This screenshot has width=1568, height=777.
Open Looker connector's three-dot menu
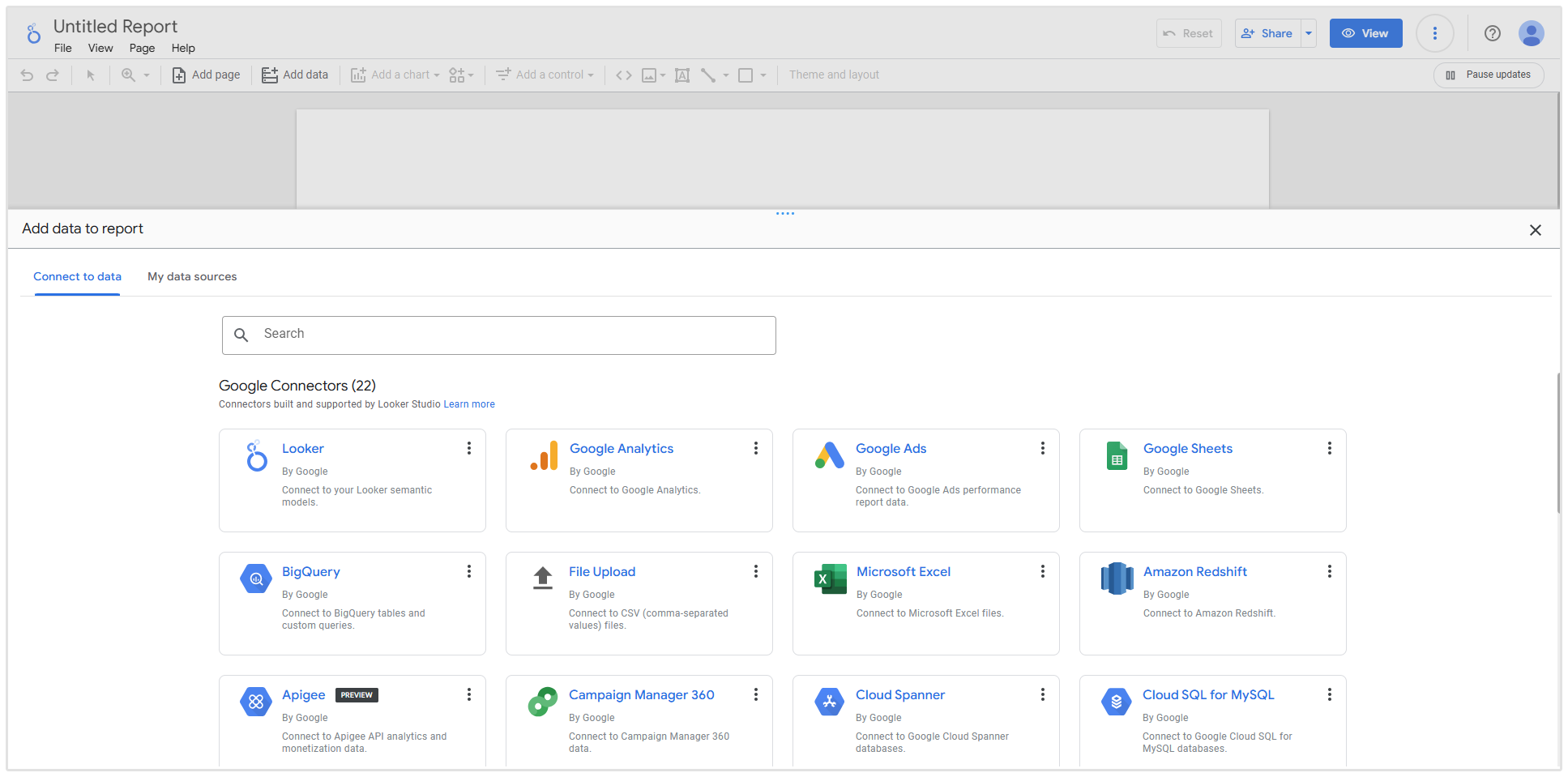pos(468,448)
